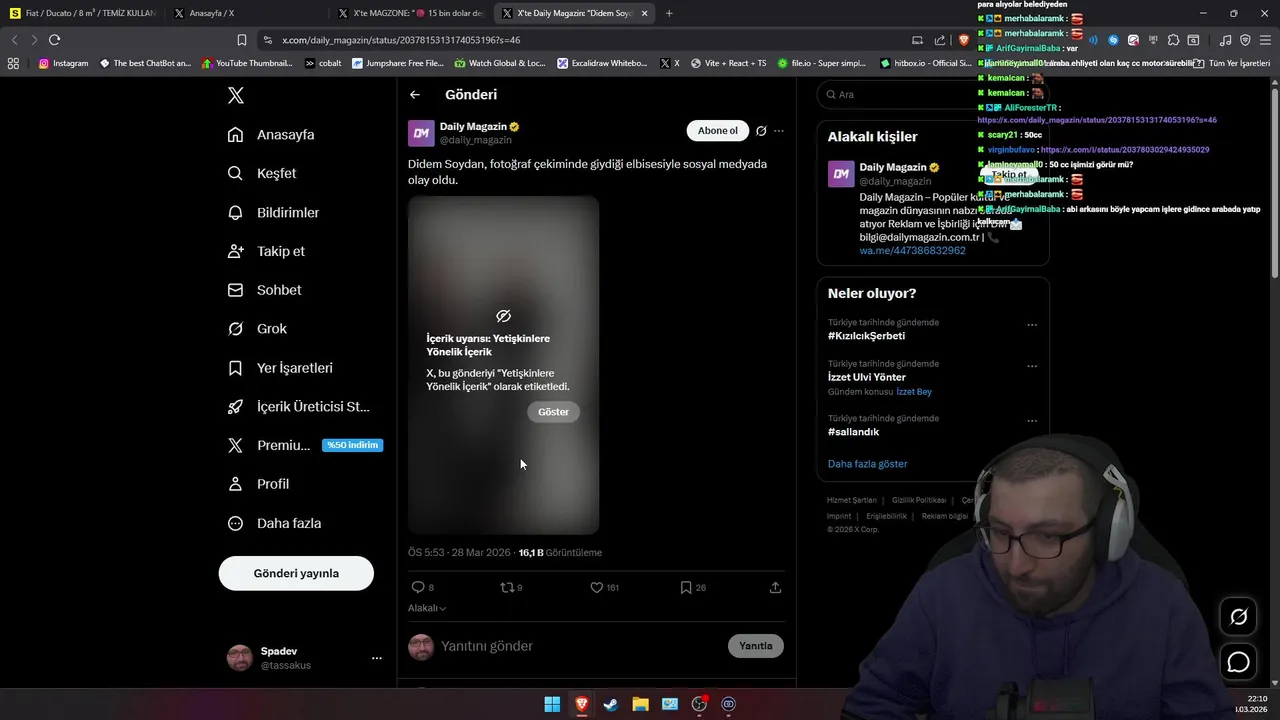Viewport: 1280px width, 720px height.
Task: Click Daily Magazin avatar in post
Action: coord(421,133)
